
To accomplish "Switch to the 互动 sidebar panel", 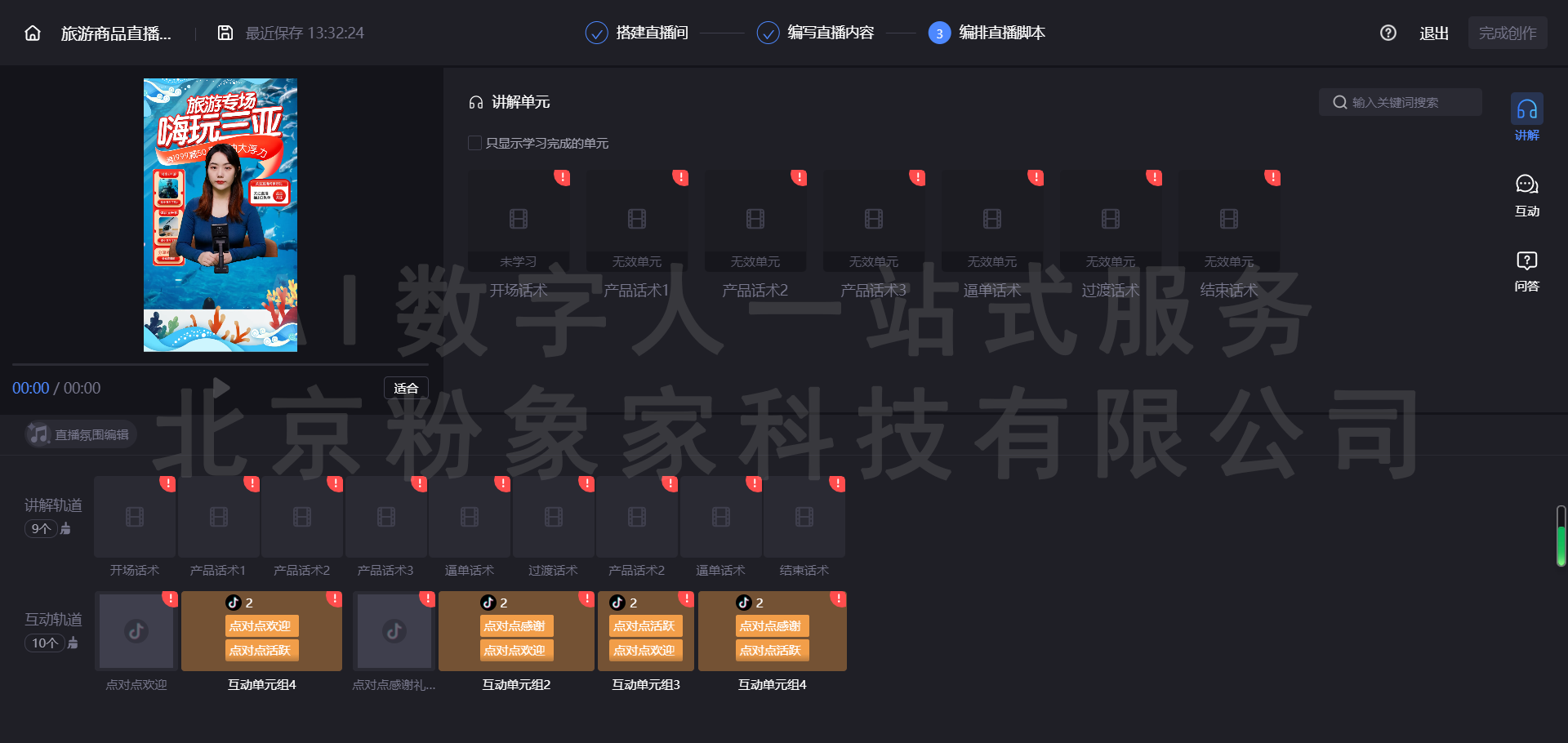I will pyautogui.click(x=1526, y=195).
